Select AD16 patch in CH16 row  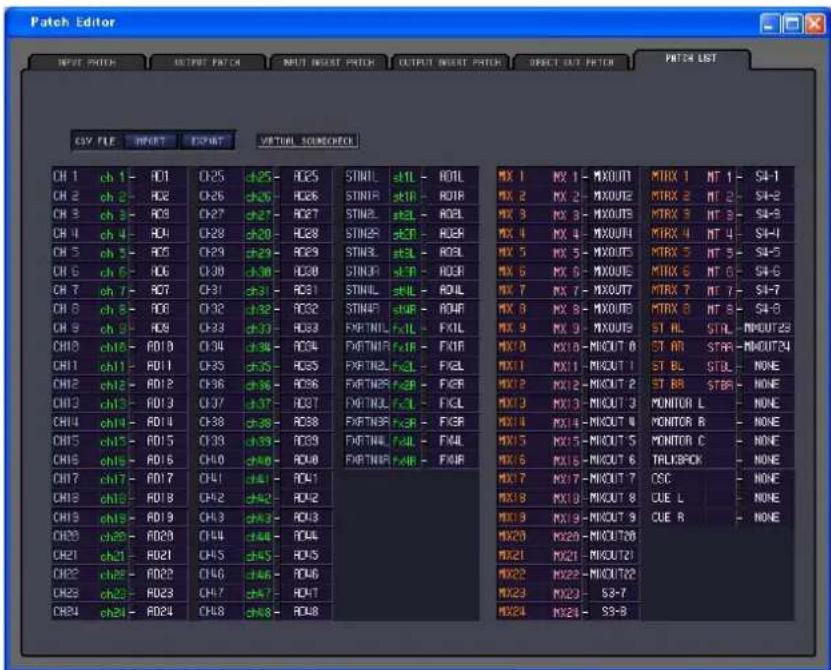pyautogui.click(x=160, y=460)
